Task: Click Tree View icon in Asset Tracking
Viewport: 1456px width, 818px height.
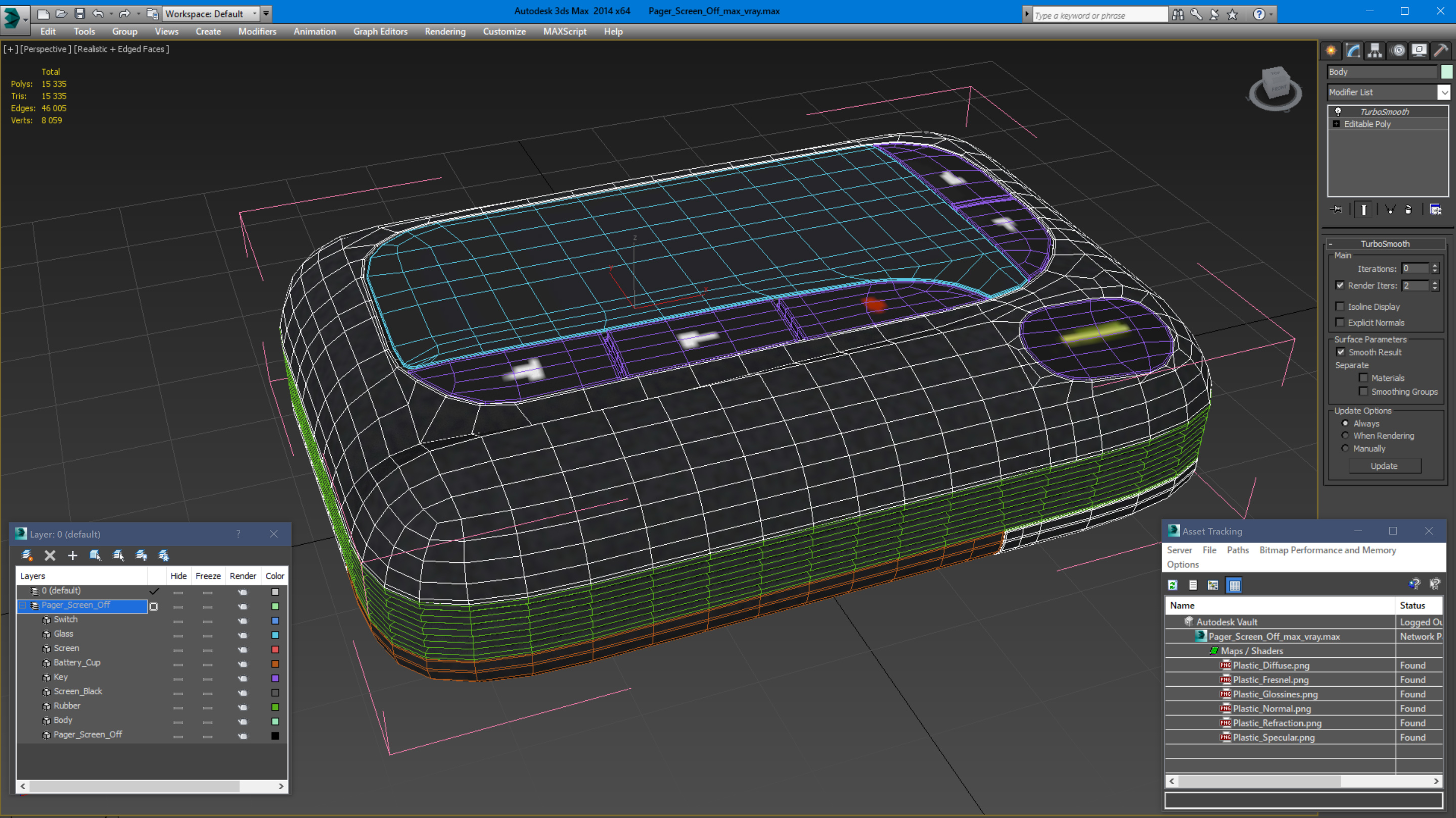Action: click(1213, 585)
